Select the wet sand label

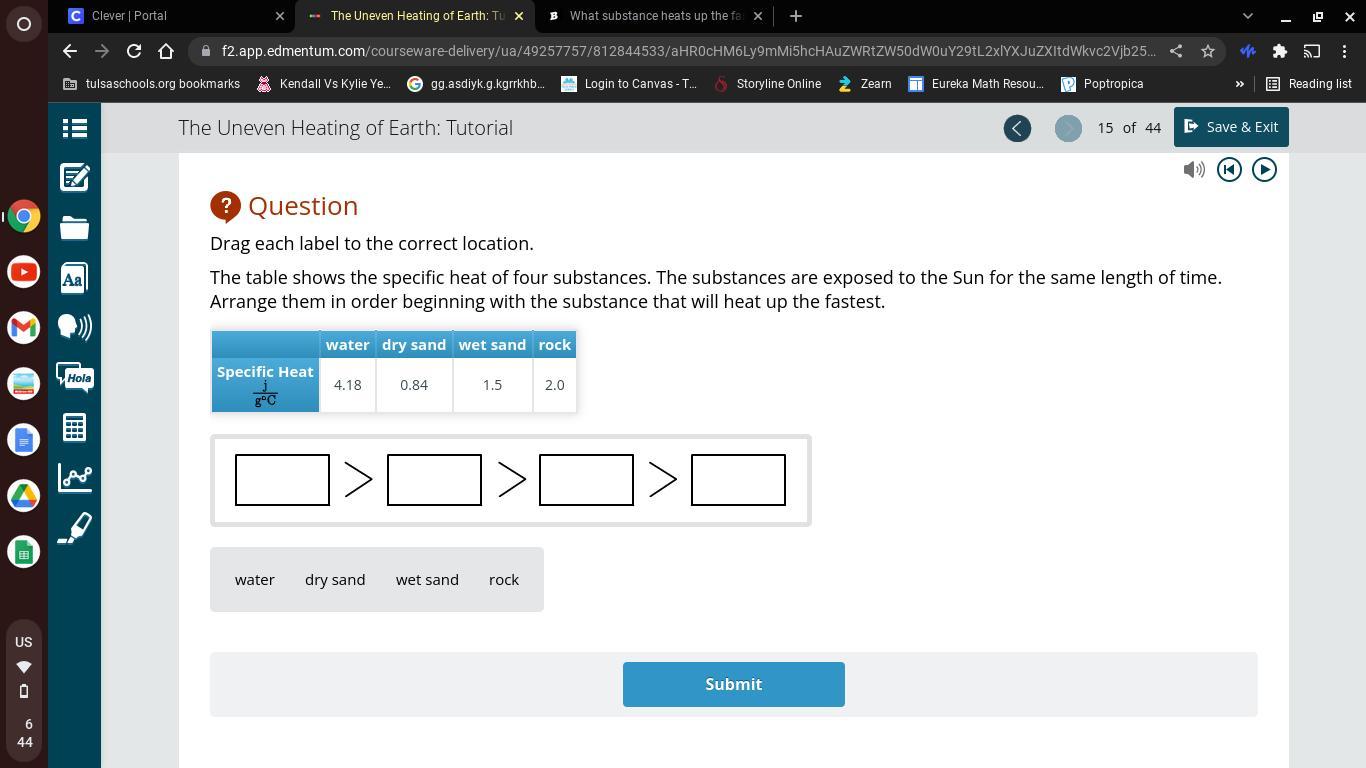point(427,580)
